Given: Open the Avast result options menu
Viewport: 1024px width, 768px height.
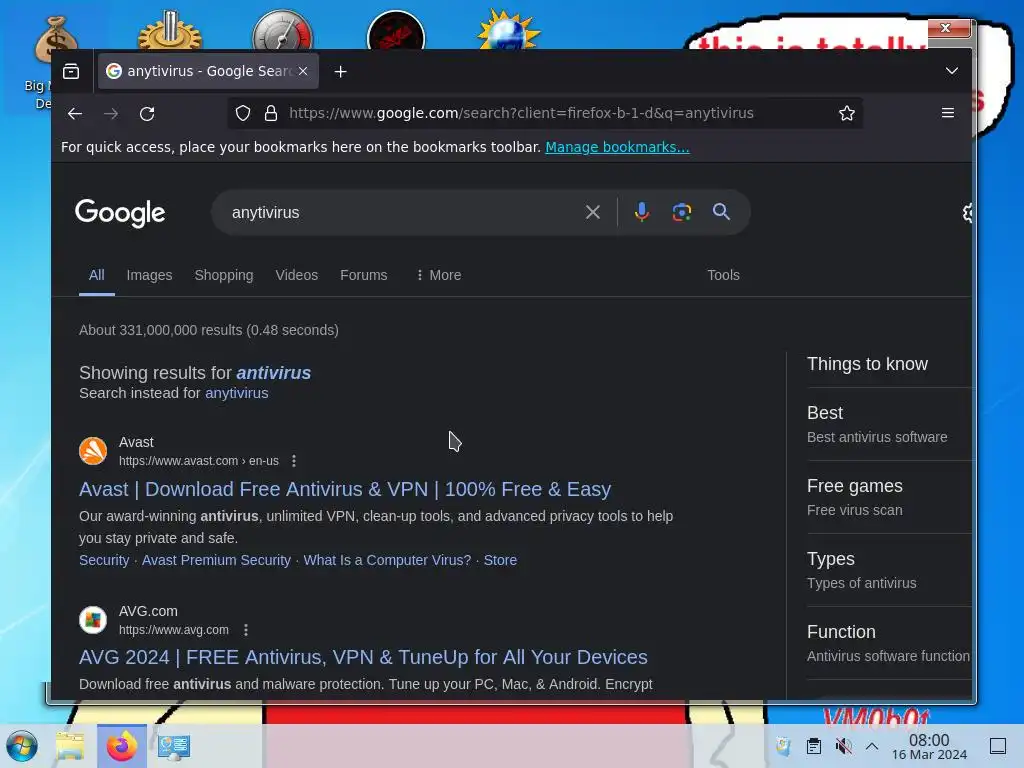Looking at the screenshot, I should click(x=294, y=461).
